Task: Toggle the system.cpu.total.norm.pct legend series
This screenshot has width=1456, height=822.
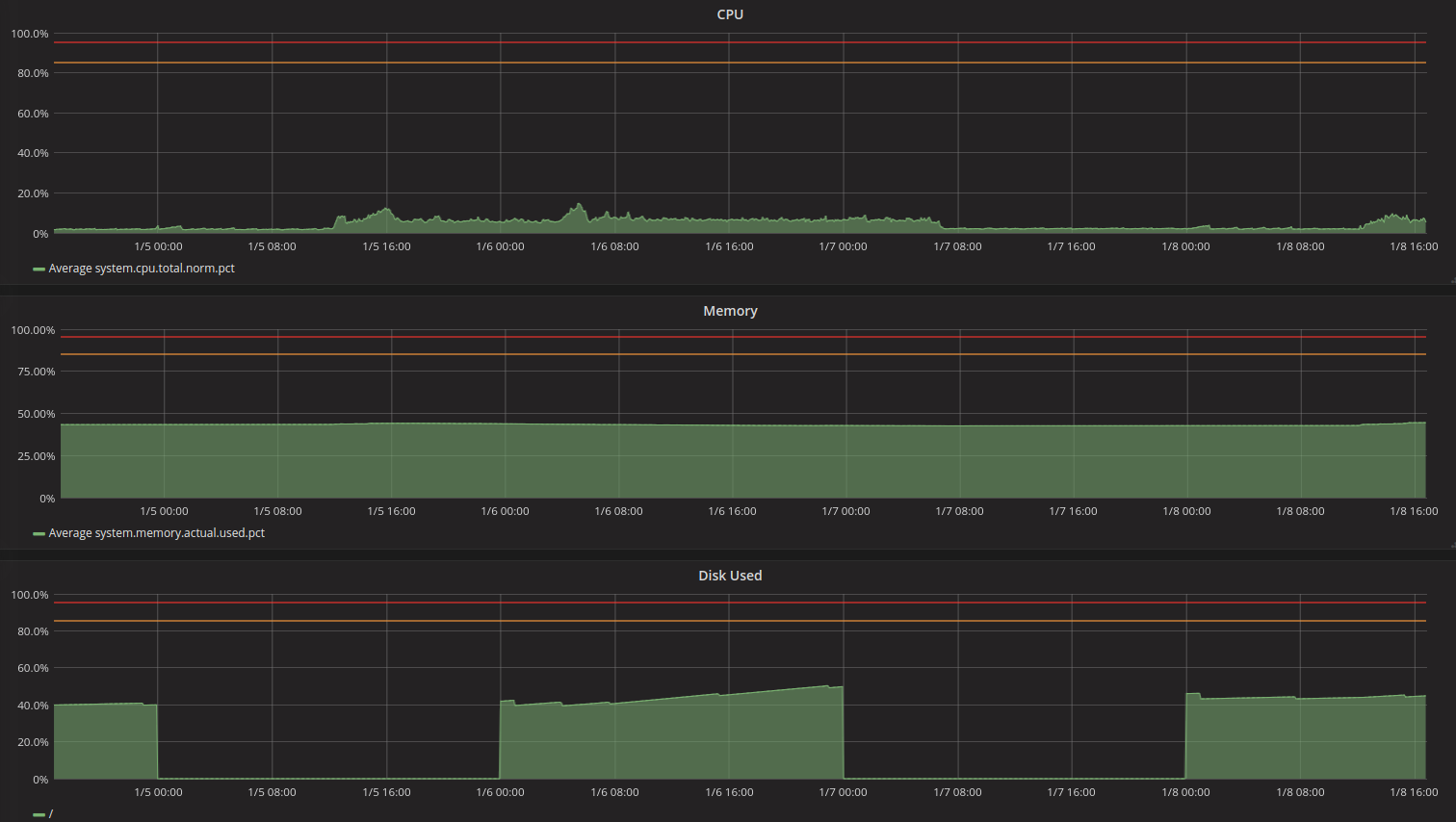Action: pyautogui.click(x=142, y=269)
